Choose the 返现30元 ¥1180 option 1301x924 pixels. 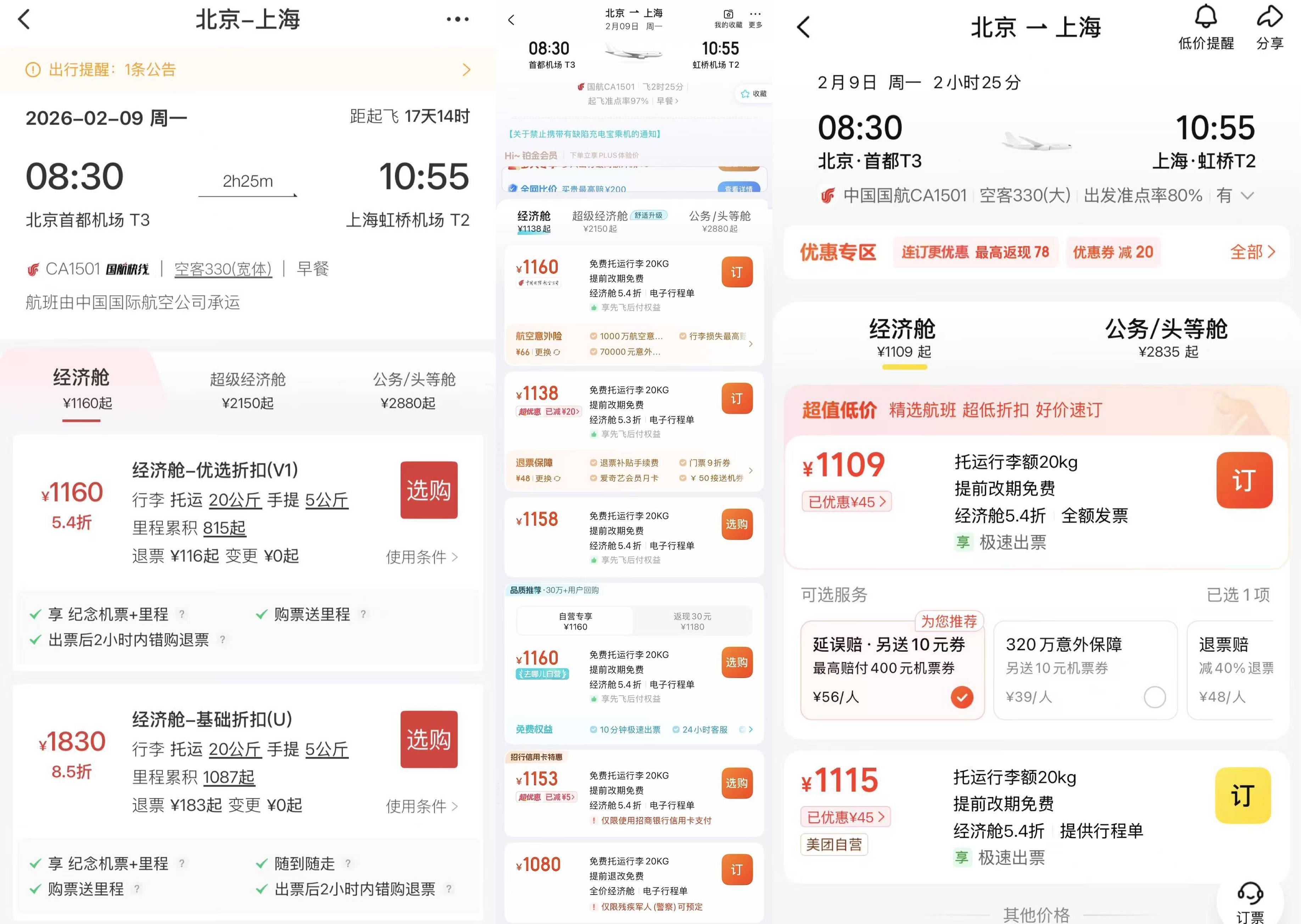[x=692, y=621]
